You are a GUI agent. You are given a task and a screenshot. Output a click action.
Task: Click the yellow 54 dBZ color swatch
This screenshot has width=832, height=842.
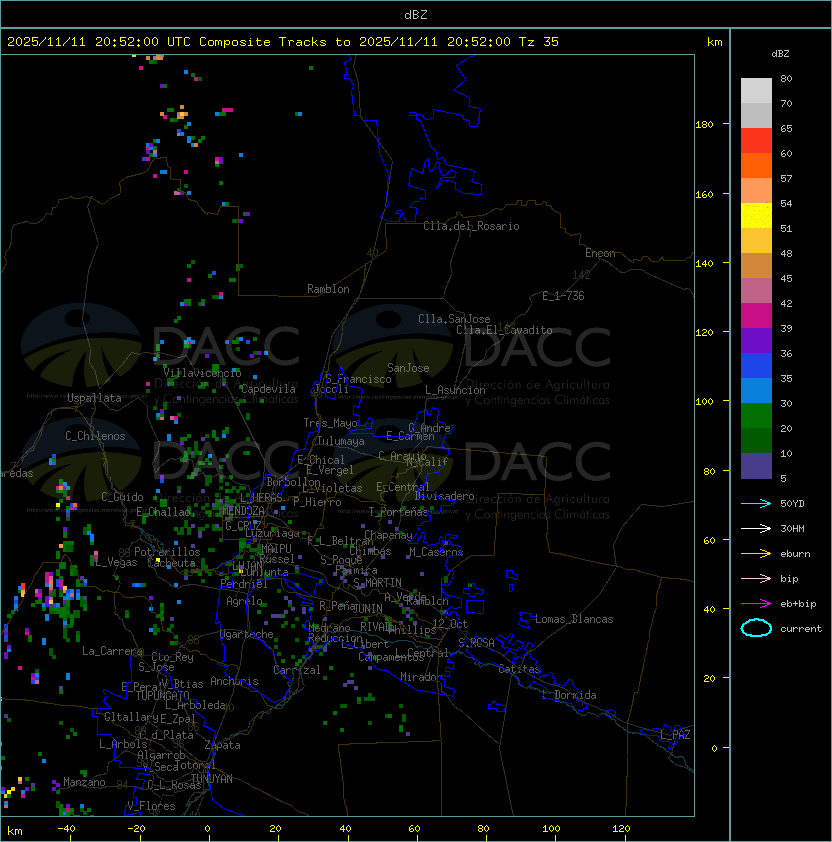point(756,216)
